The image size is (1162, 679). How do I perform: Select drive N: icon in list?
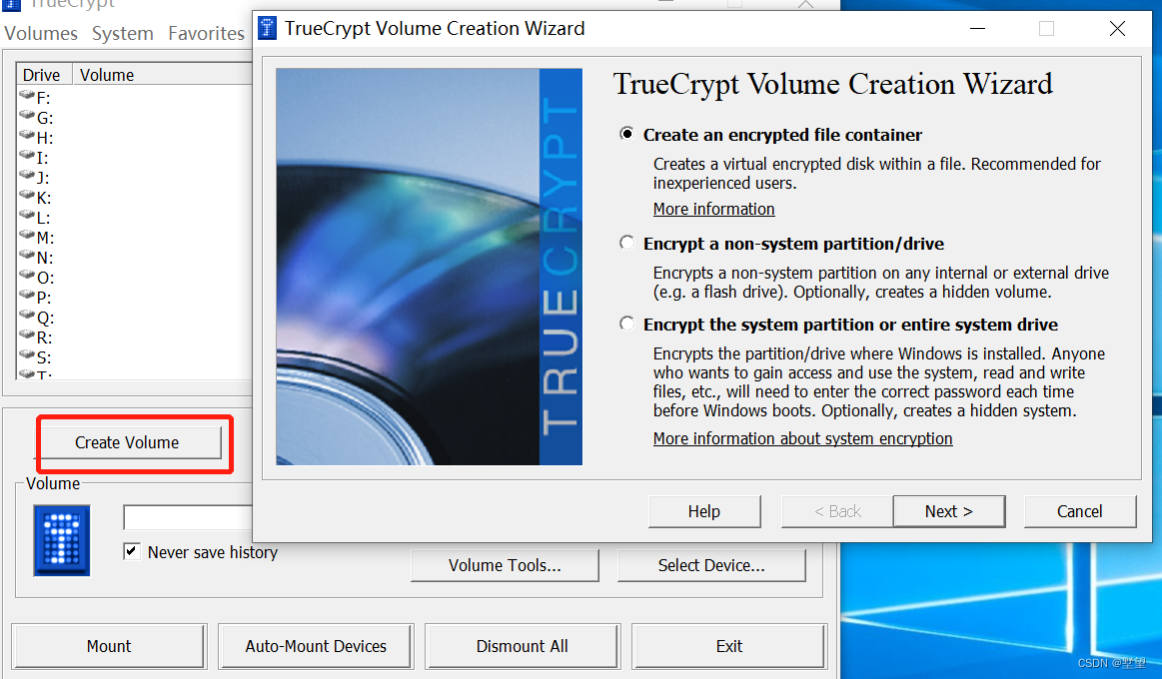point(27,256)
